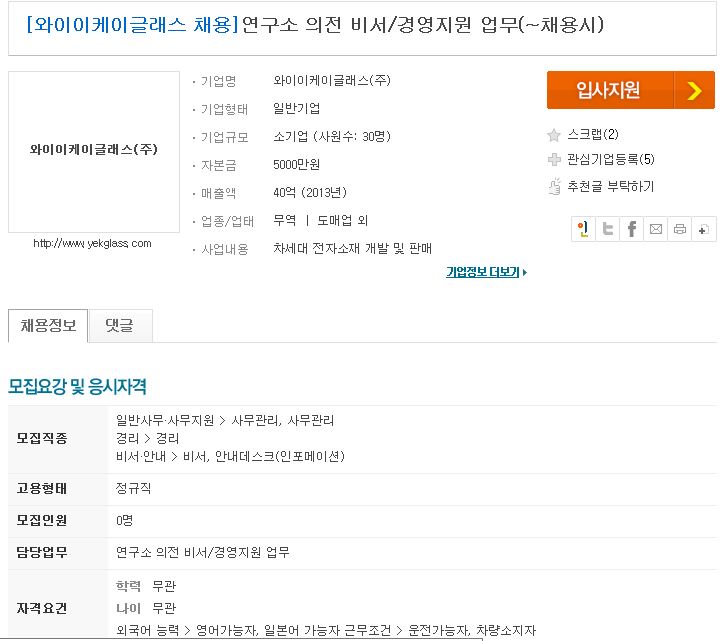The width and height of the screenshot is (723, 641).
Task: Click the yellow arrow on apply button
Action: 694,90
